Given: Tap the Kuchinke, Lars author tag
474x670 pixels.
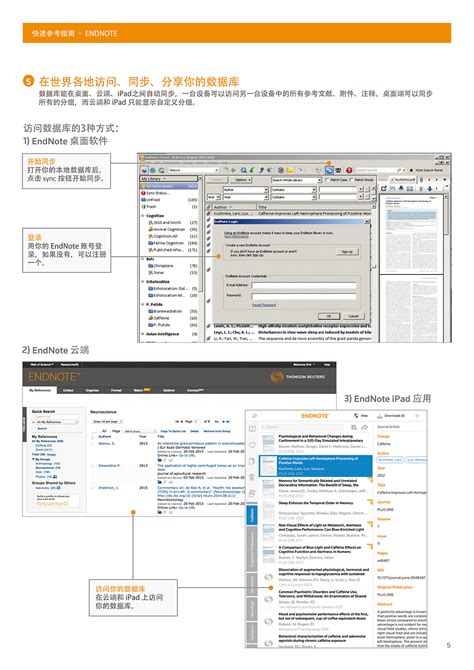Looking at the screenshot, I should (390, 460).
